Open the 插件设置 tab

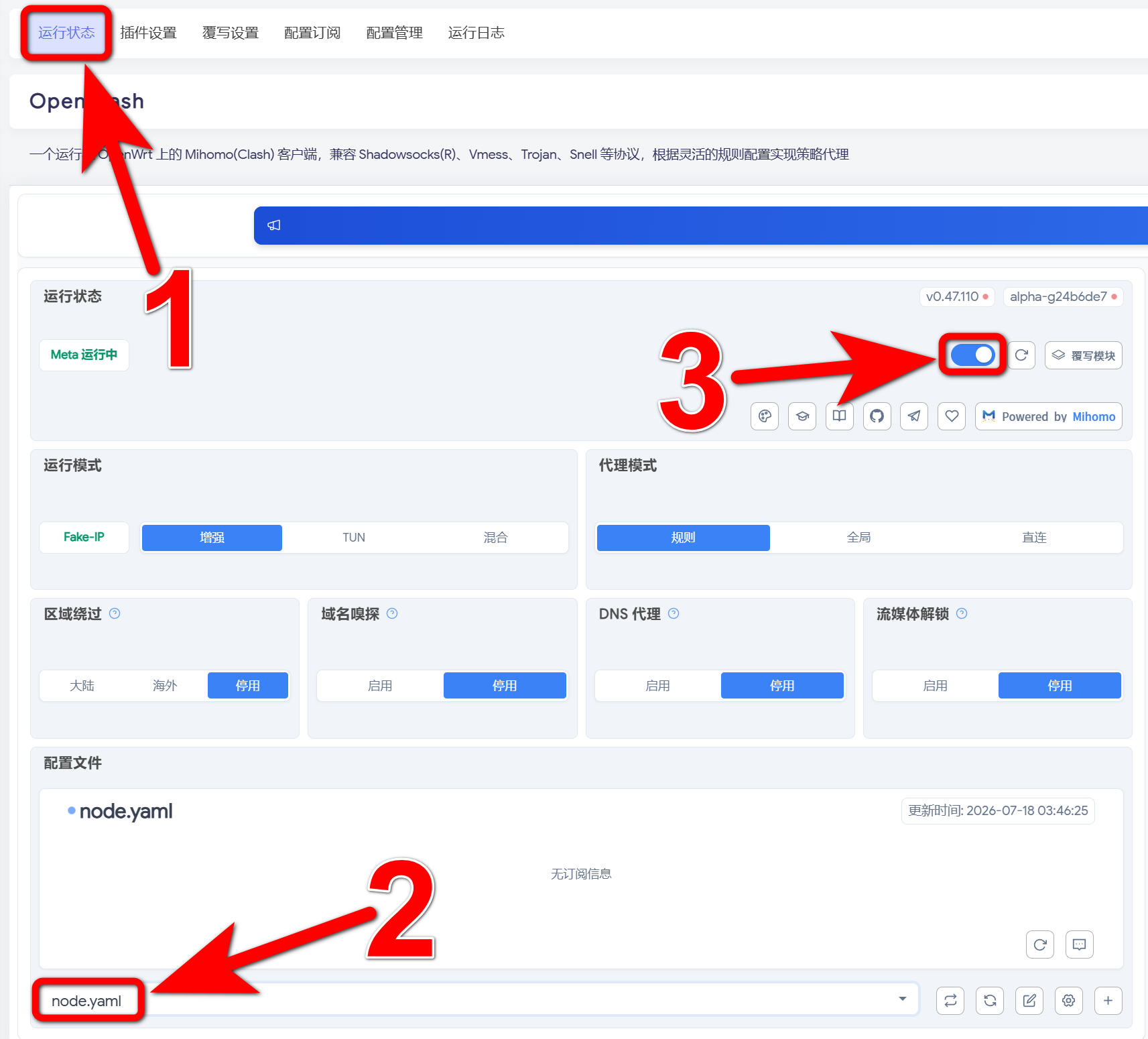[x=149, y=33]
